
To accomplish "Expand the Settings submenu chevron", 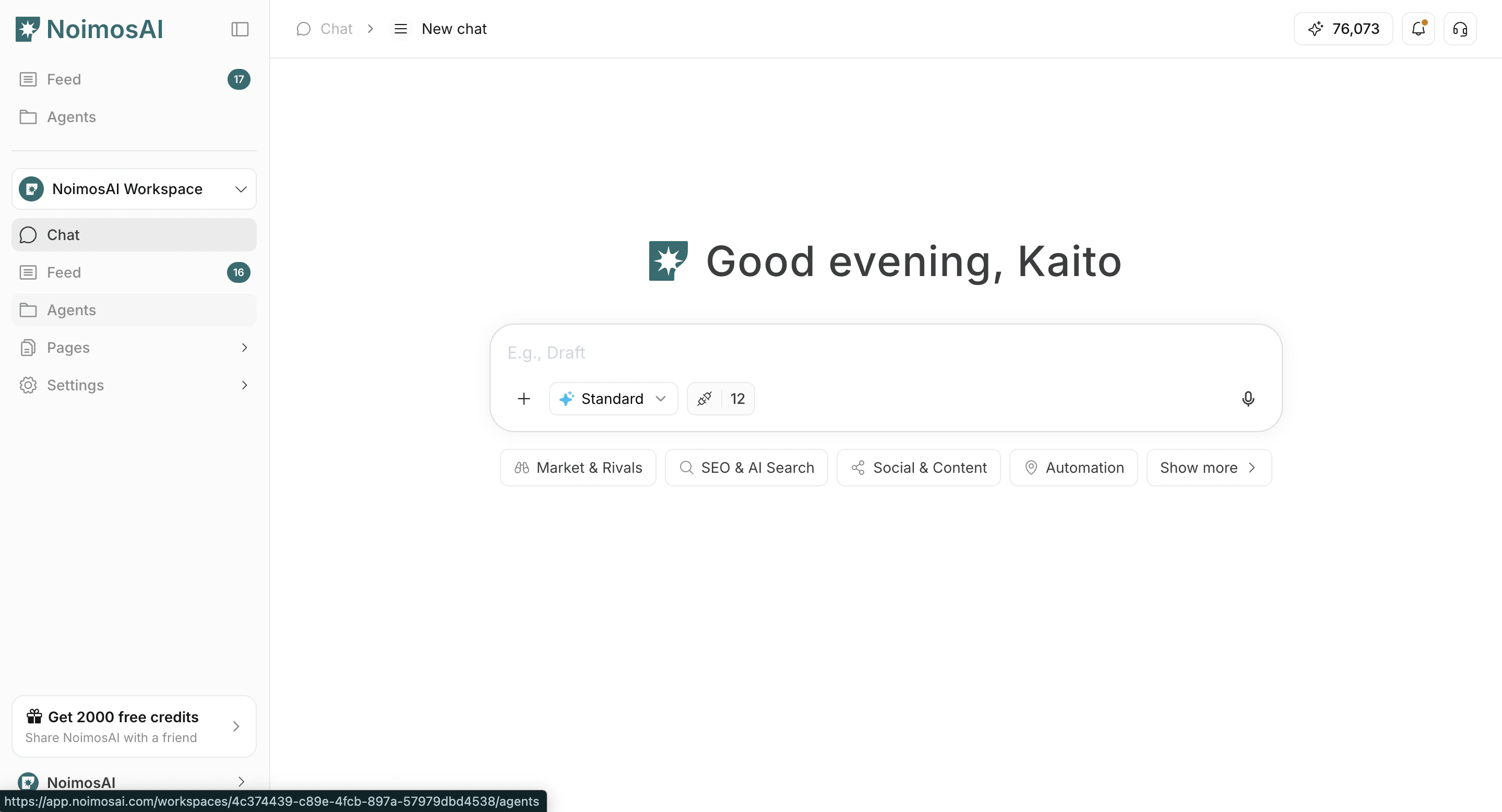I will coord(244,385).
